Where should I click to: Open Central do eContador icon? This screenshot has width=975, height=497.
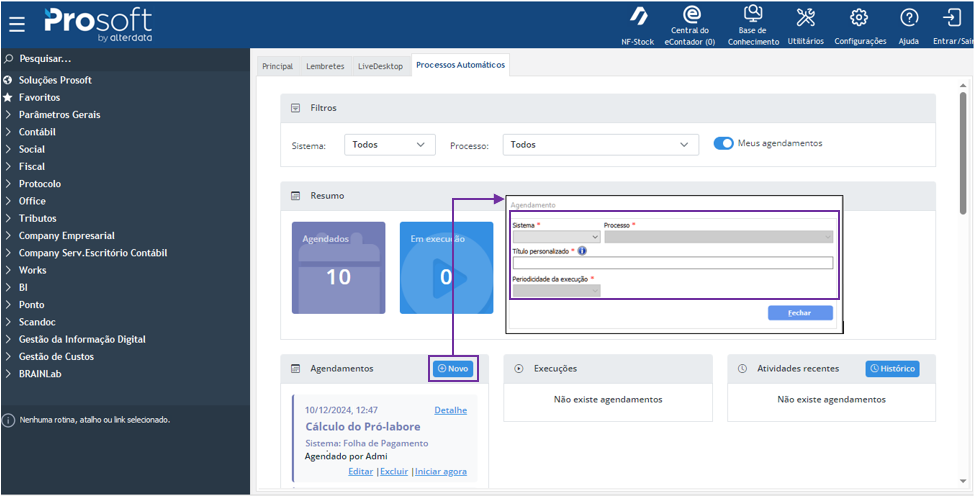pos(691,14)
